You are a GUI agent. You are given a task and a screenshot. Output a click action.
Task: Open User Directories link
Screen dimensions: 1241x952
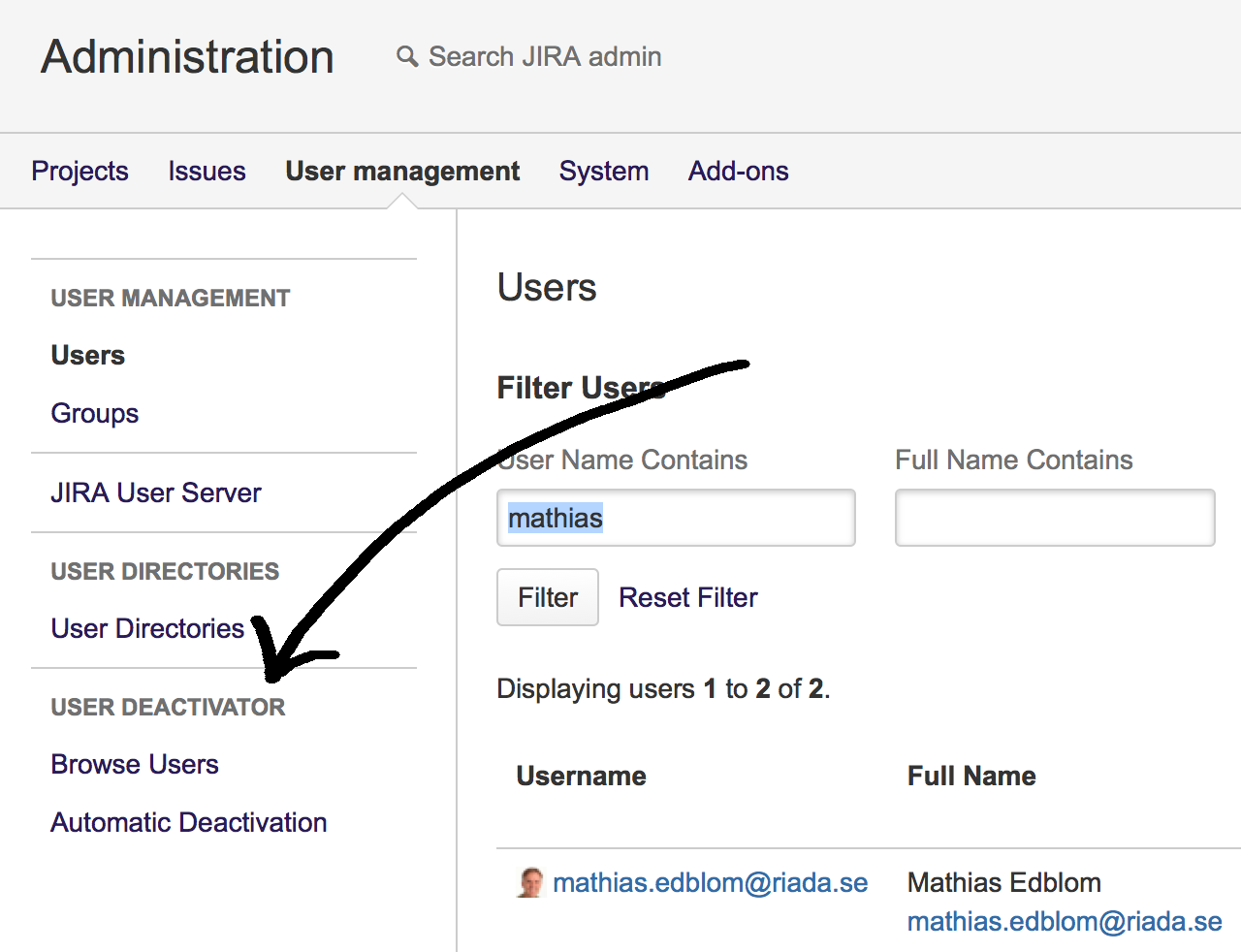tap(147, 628)
